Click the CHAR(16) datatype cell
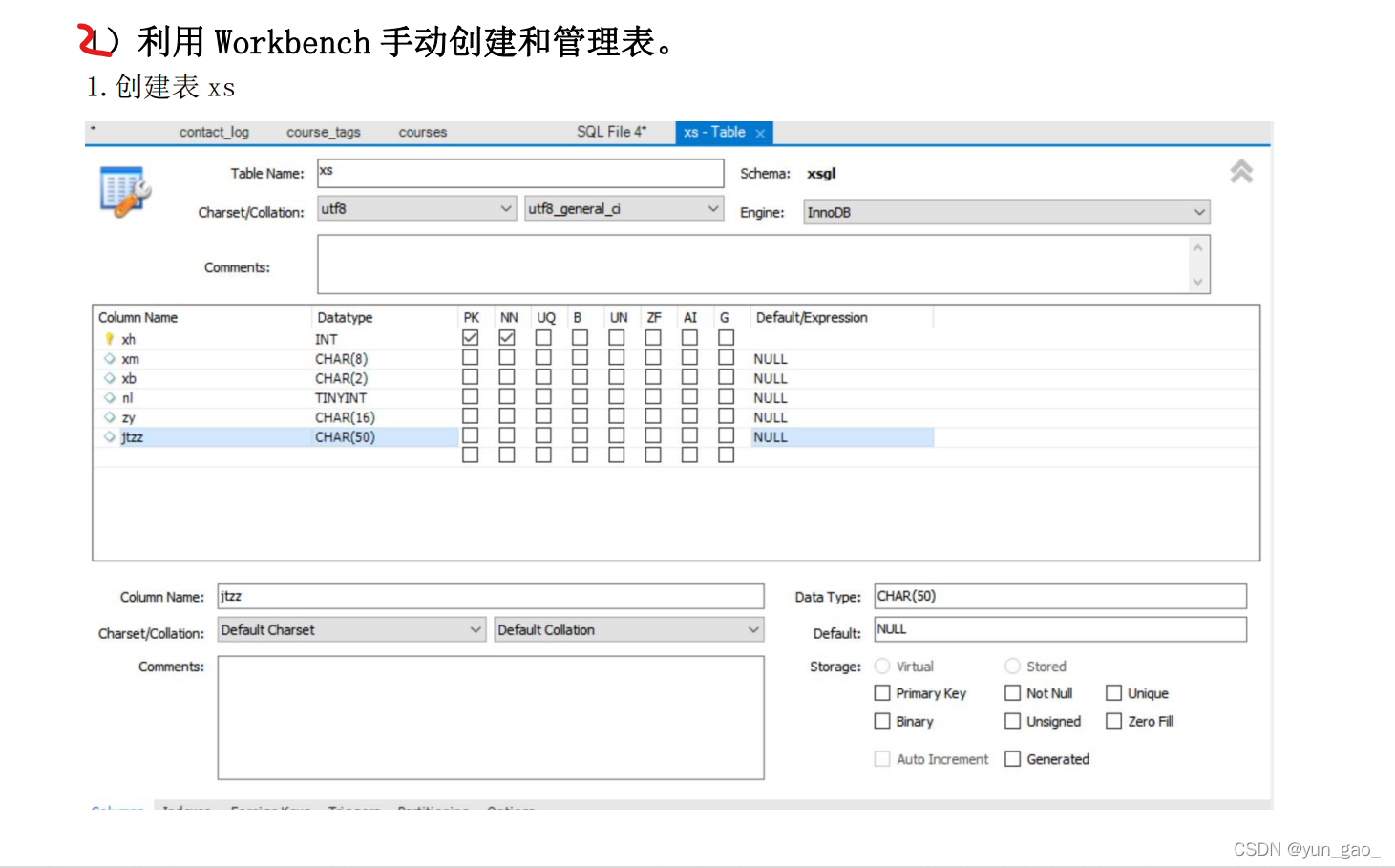Viewport: 1395px width, 868px height. point(345,417)
